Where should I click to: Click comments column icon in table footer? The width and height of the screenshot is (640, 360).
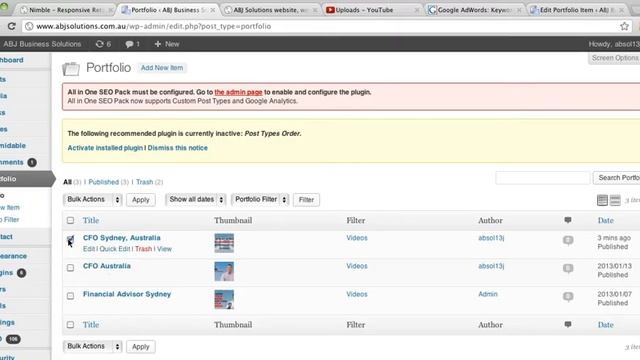pyautogui.click(x=568, y=324)
